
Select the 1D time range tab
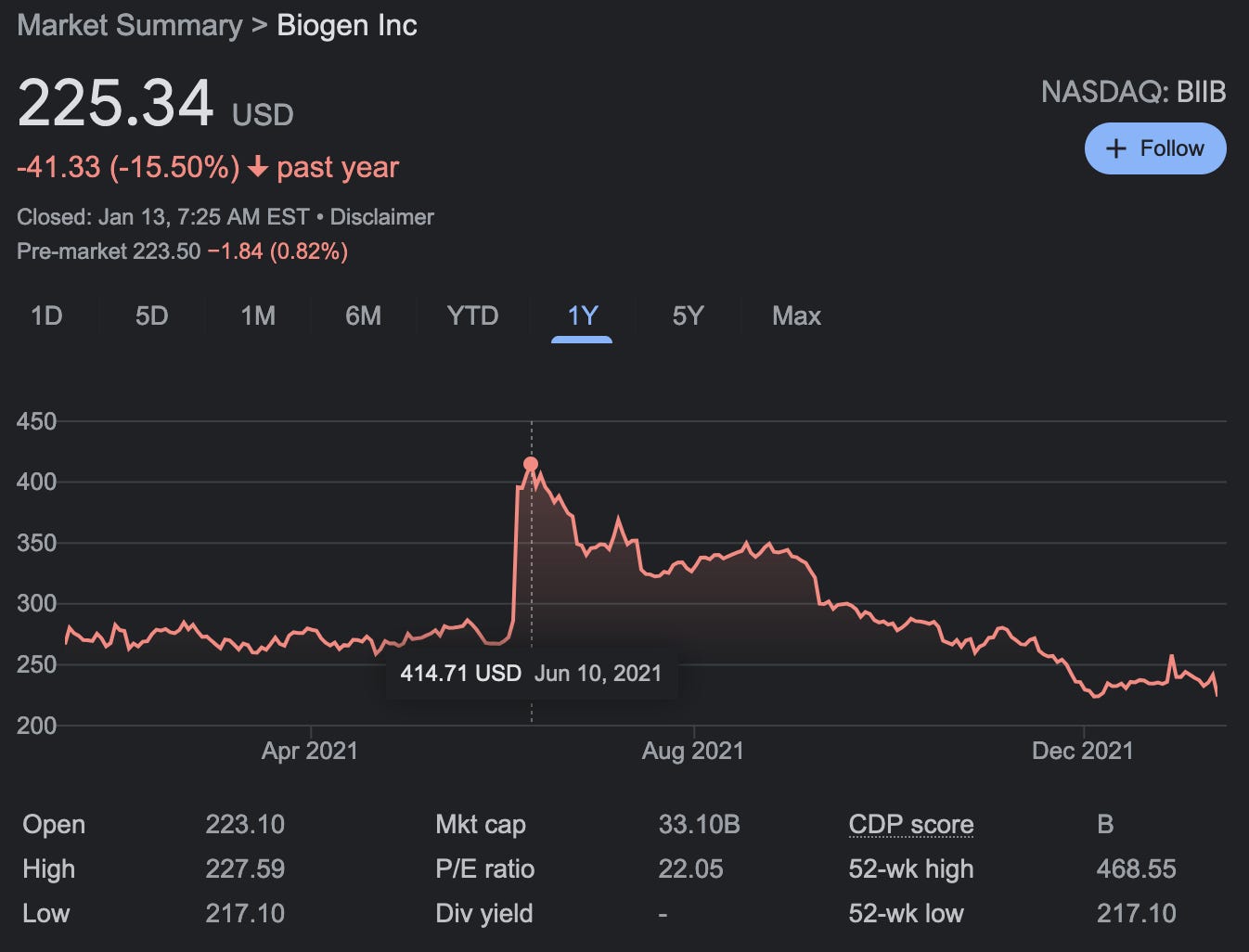(x=46, y=316)
